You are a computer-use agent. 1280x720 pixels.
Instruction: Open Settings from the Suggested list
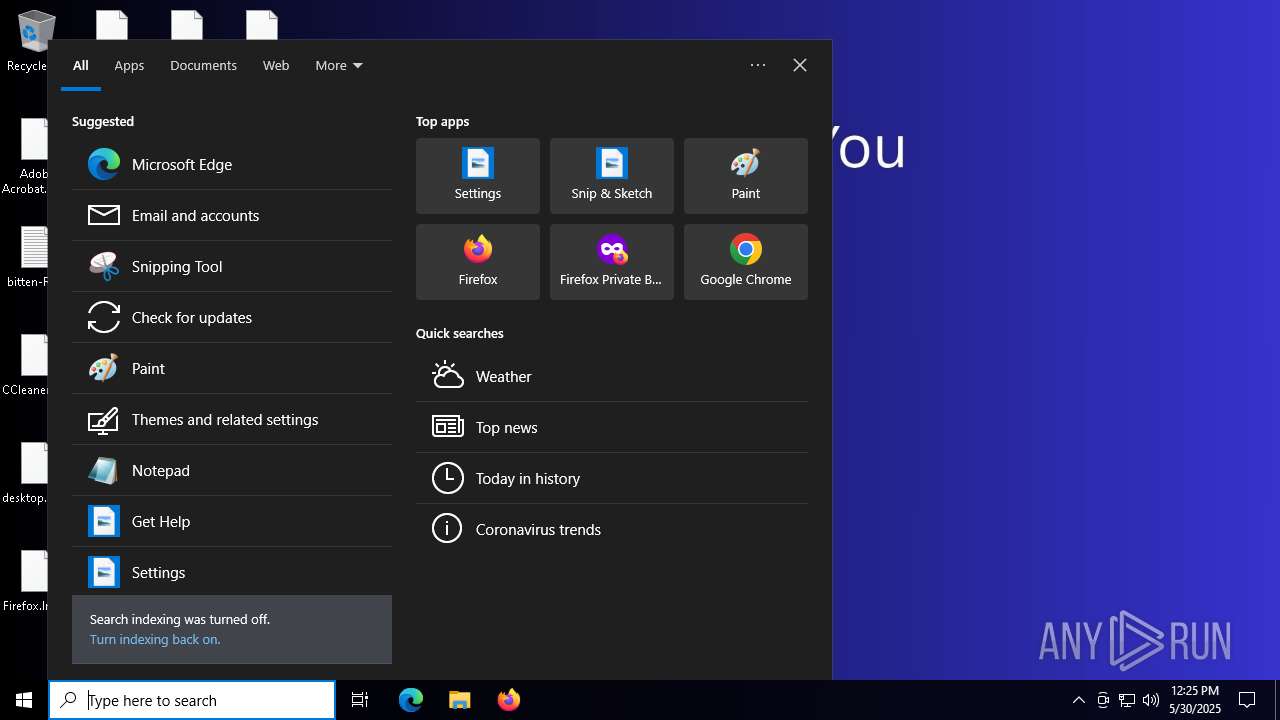pyautogui.click(x=232, y=572)
